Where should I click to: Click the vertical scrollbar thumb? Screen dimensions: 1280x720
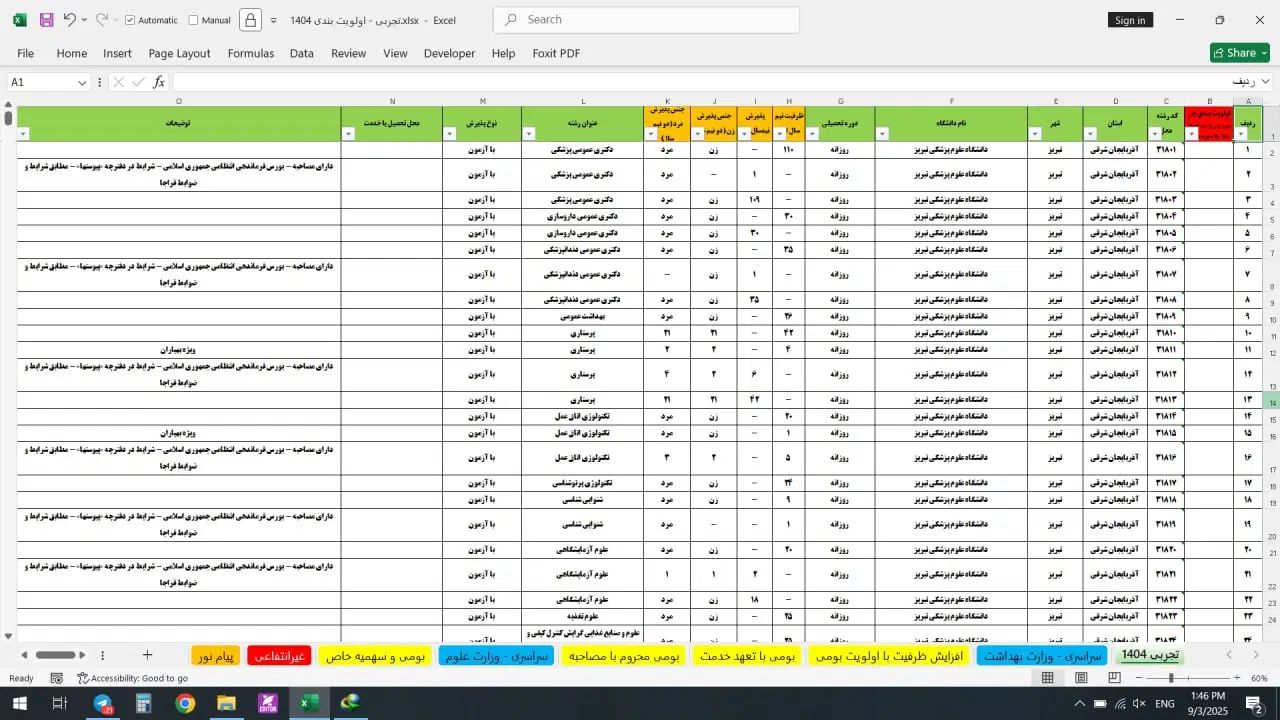point(8,117)
